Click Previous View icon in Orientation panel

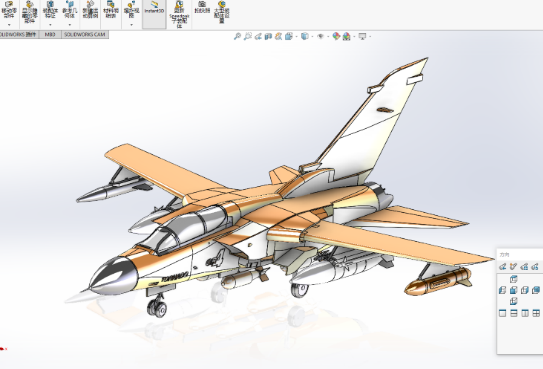point(502,266)
